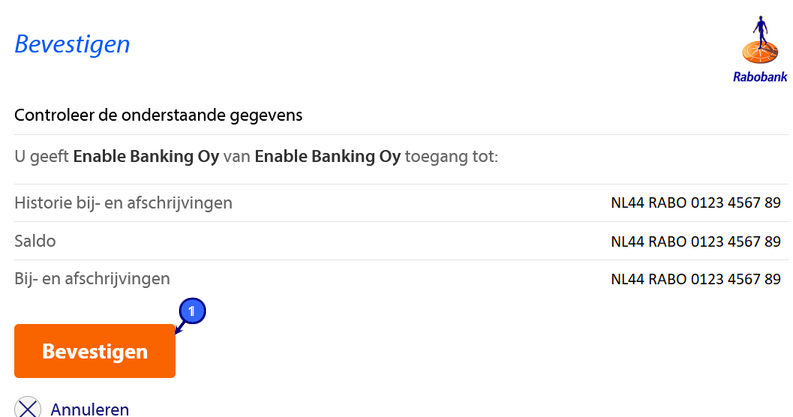Click the 'Controleer de onderstaande gegevens' text
793x417 pixels.
[158, 114]
